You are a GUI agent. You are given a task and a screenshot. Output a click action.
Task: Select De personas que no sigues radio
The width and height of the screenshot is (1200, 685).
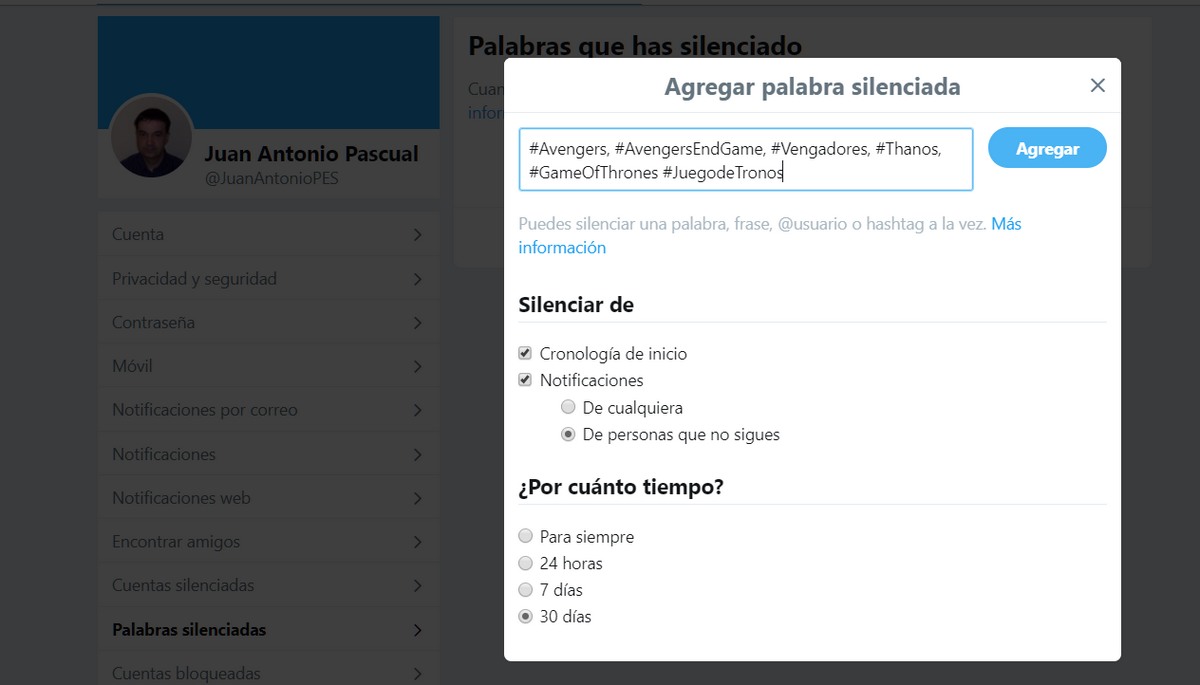(568, 434)
